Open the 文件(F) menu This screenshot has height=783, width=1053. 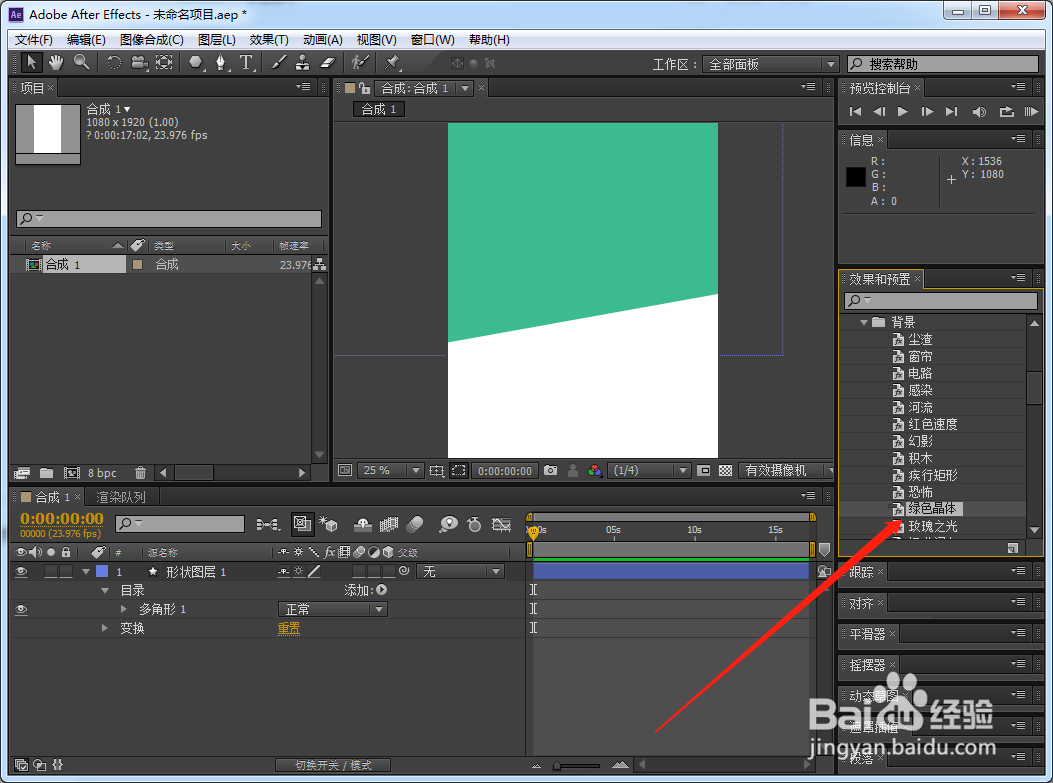(34, 40)
